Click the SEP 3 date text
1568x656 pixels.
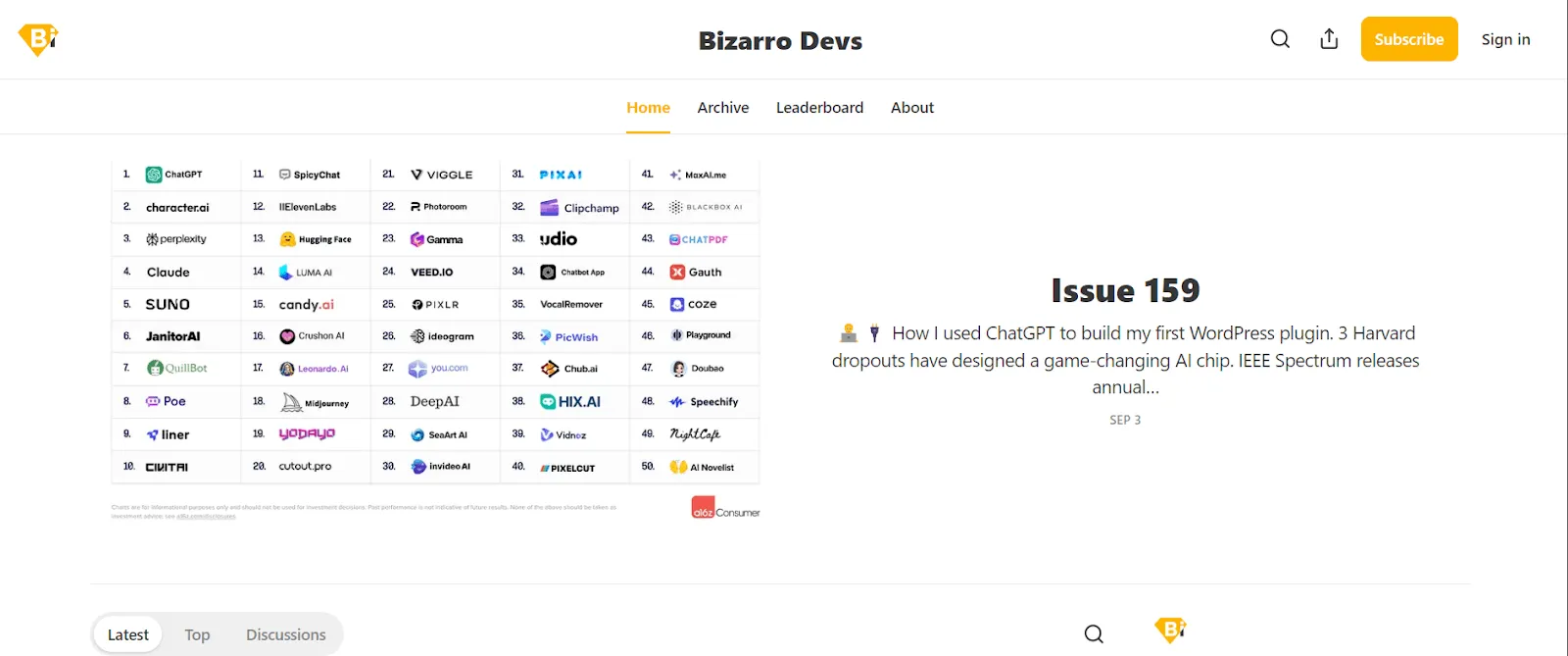pos(1125,420)
